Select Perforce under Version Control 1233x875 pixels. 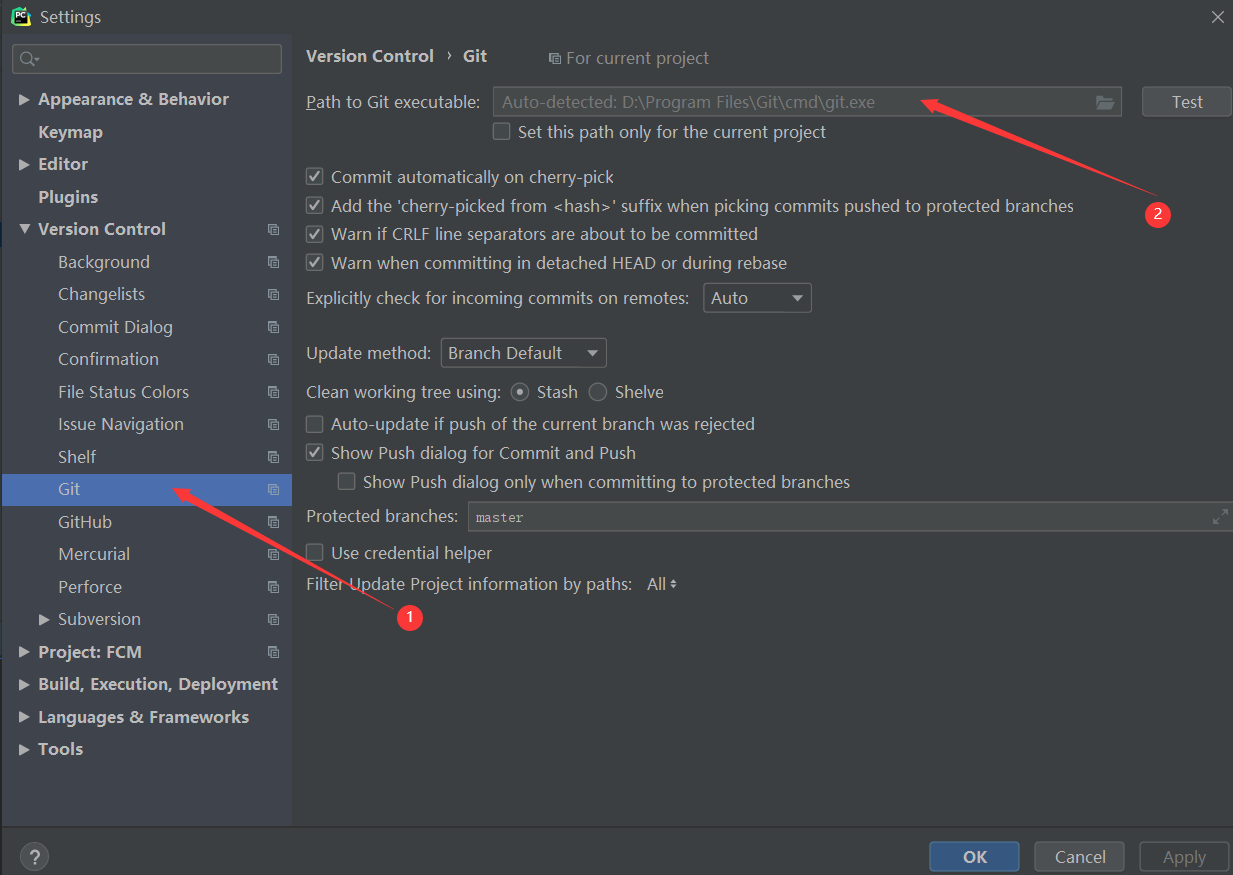(90, 587)
